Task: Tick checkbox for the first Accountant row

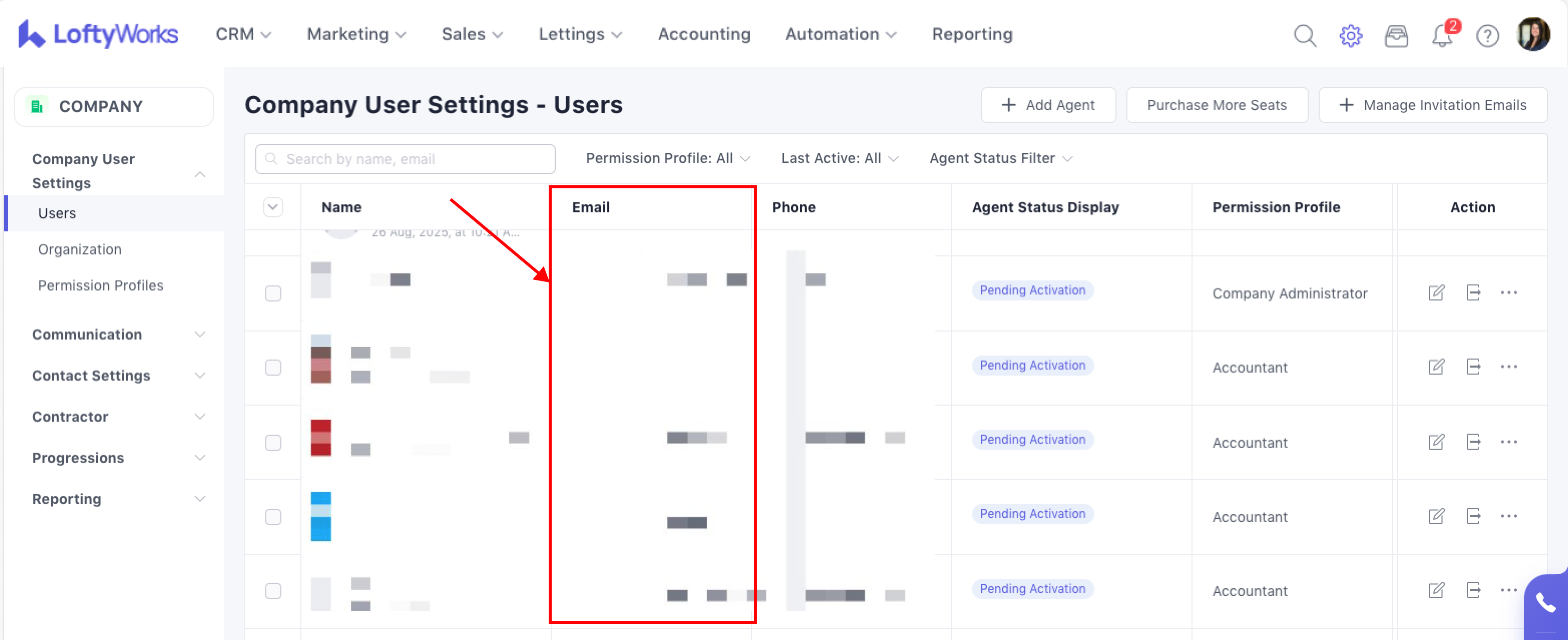Action: tap(273, 368)
